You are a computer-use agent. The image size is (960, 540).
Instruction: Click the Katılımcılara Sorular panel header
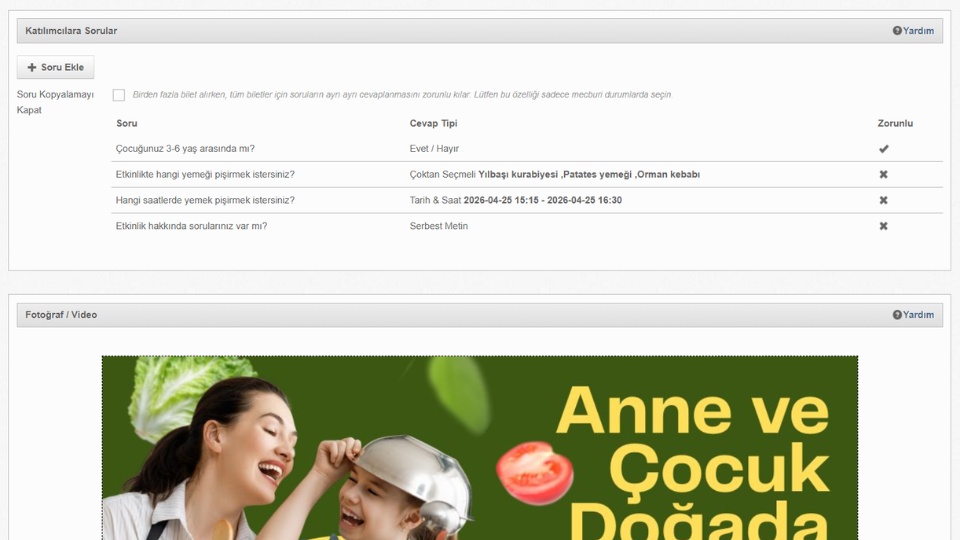click(x=71, y=31)
